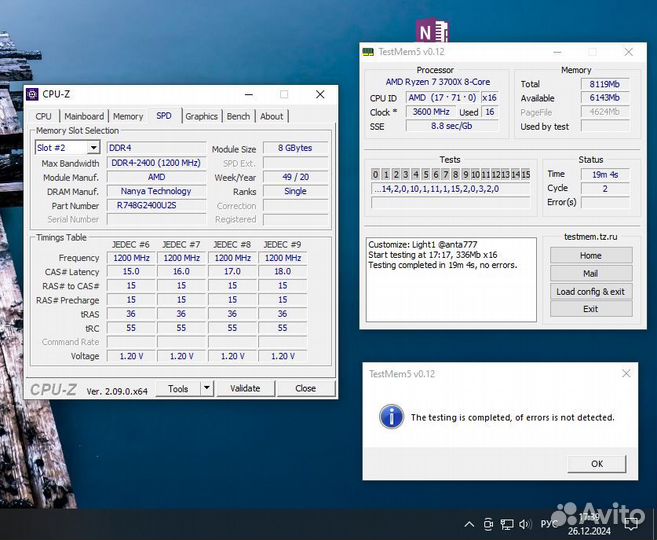Click the Home button in TestMem5

[x=591, y=255]
